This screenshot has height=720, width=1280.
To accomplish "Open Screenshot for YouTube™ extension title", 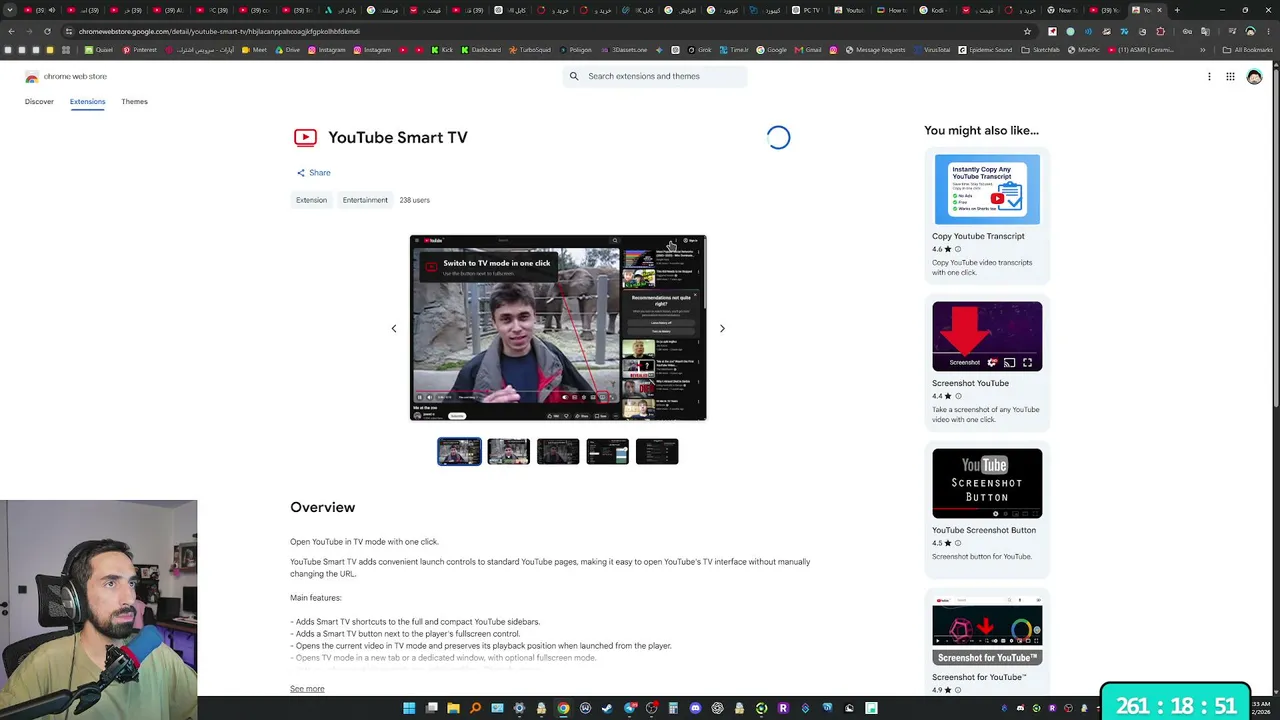I will tap(980, 677).
